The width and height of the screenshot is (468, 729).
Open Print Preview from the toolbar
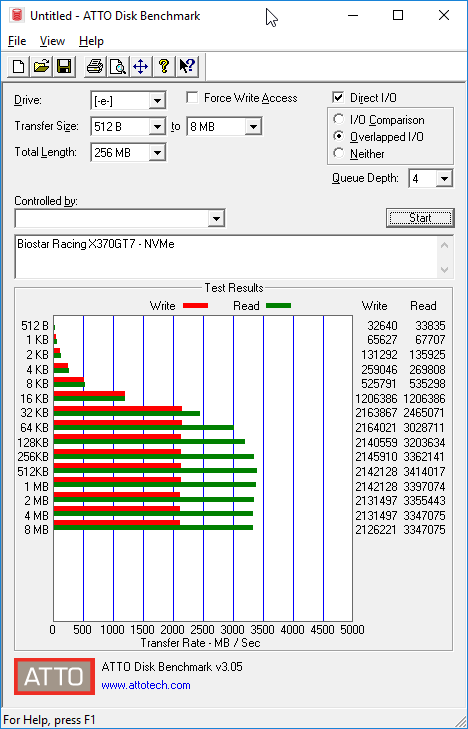[x=118, y=66]
